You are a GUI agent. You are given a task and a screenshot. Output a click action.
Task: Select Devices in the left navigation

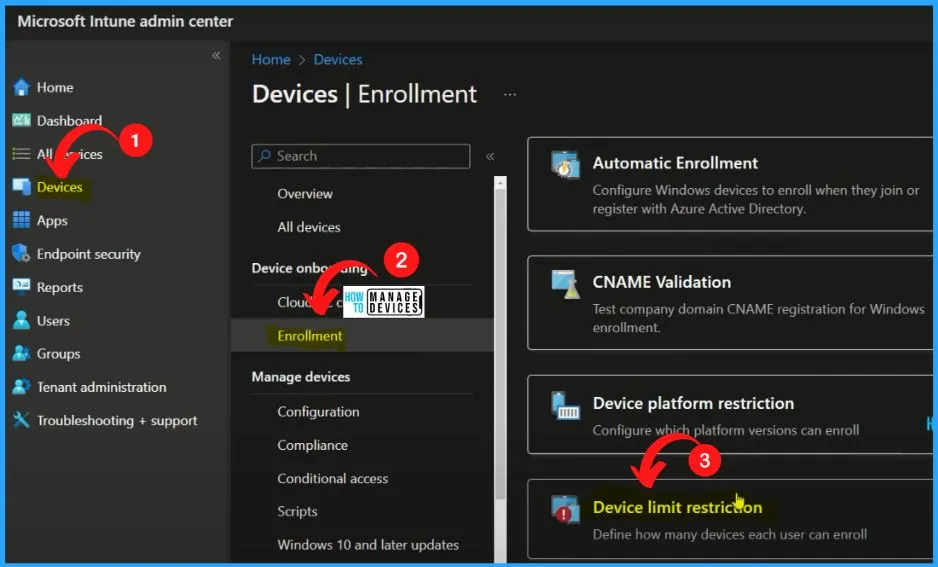(60, 187)
